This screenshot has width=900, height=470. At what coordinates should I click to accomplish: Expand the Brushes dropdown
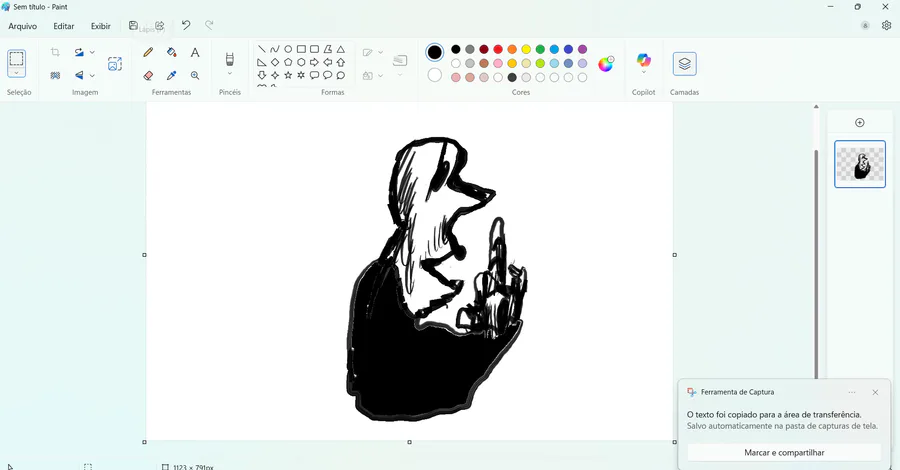tap(230, 73)
